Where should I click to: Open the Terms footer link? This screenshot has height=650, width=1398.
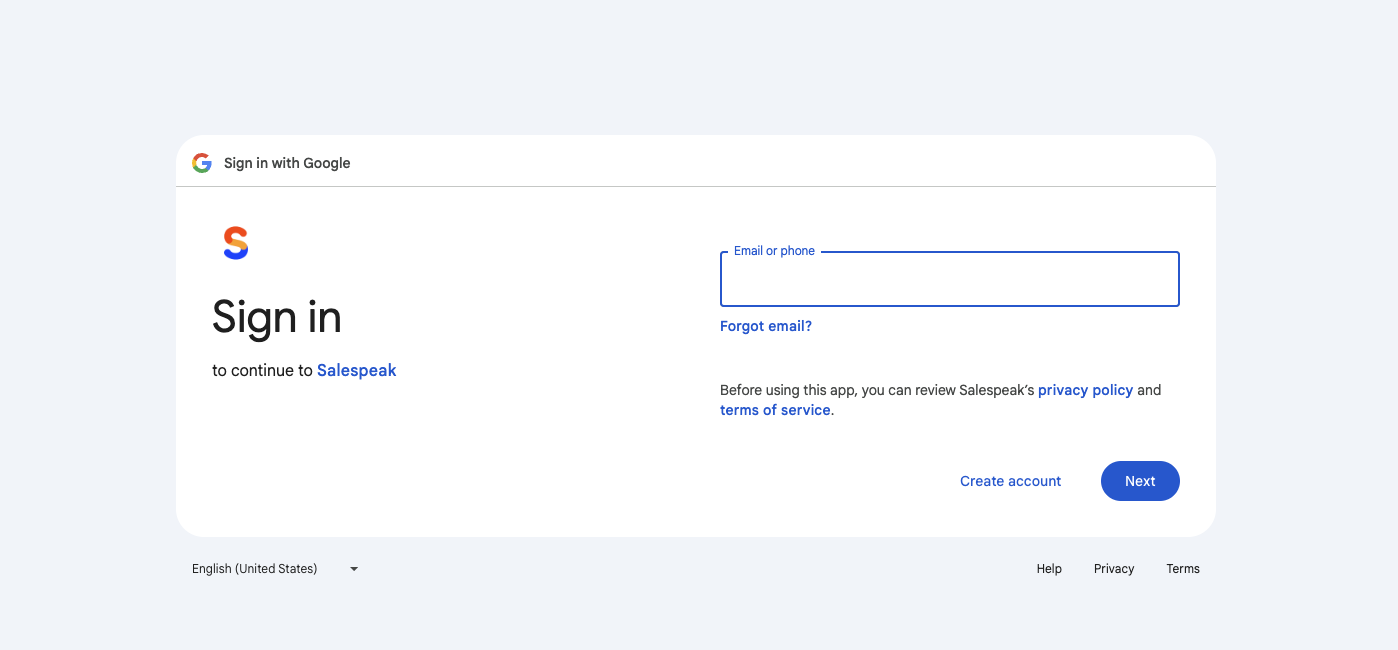point(1183,569)
